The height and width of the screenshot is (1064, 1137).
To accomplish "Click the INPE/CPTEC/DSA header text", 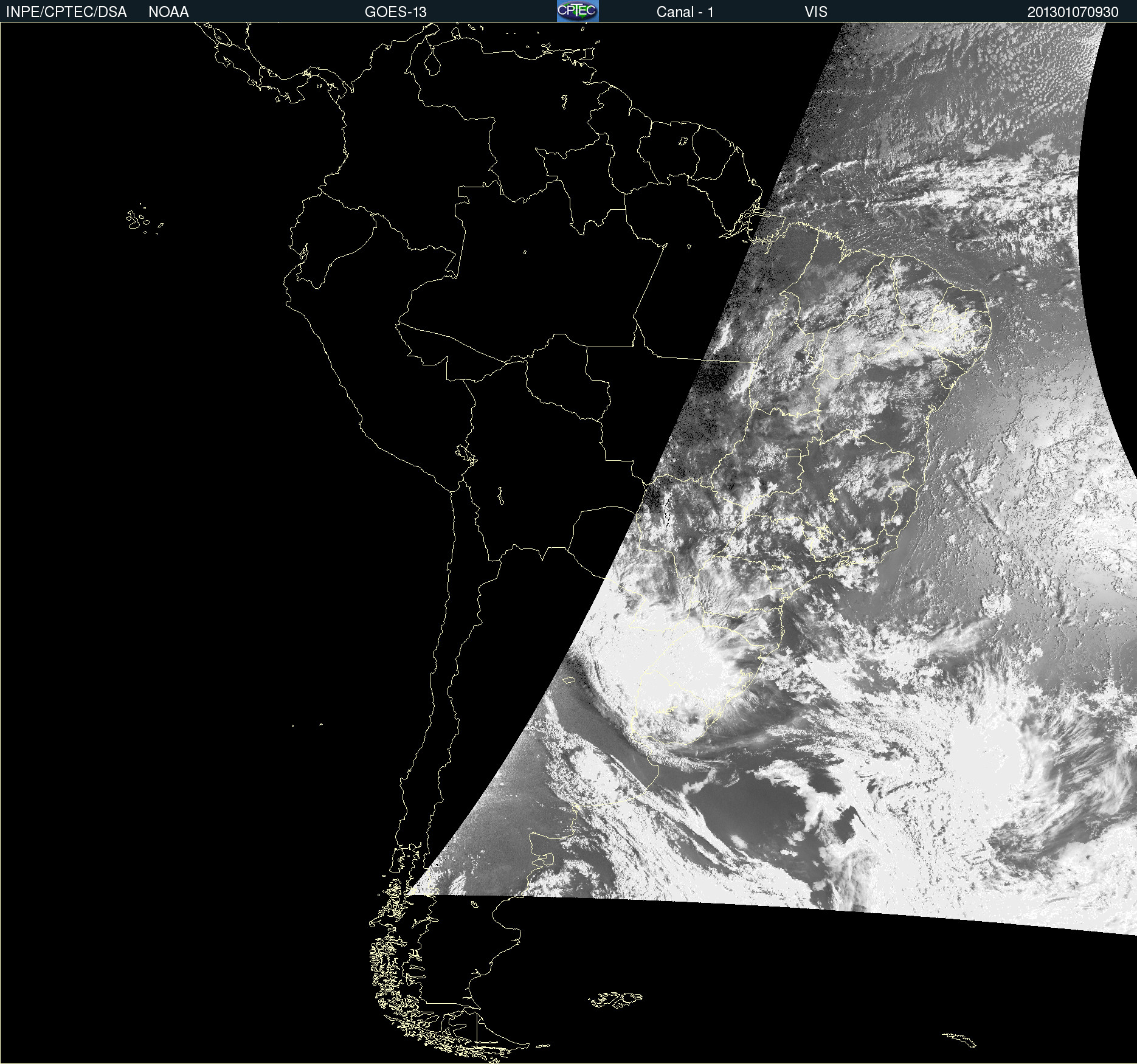I will [66, 12].
